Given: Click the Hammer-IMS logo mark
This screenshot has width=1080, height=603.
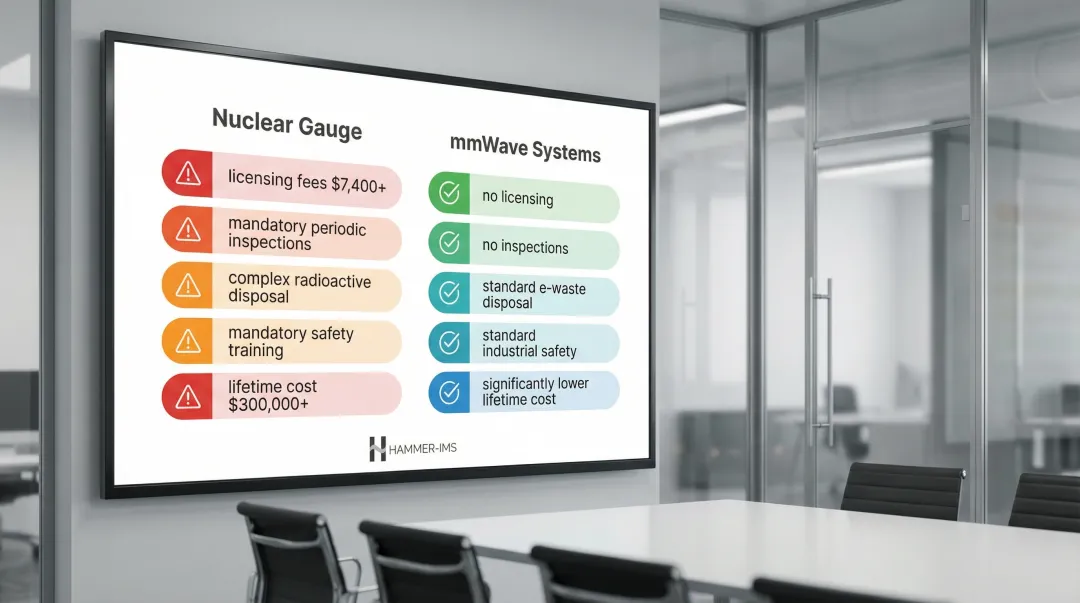Looking at the screenshot, I should tap(377, 449).
